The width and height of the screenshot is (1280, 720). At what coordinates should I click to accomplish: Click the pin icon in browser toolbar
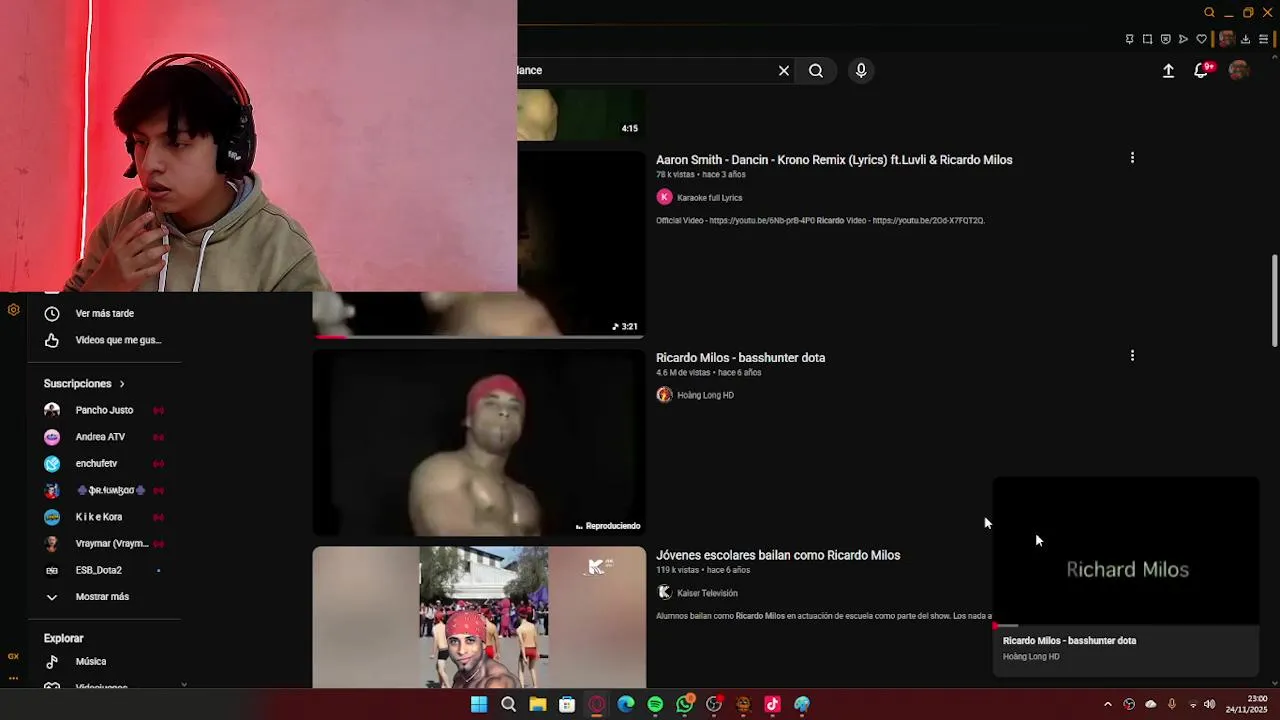tap(1129, 40)
